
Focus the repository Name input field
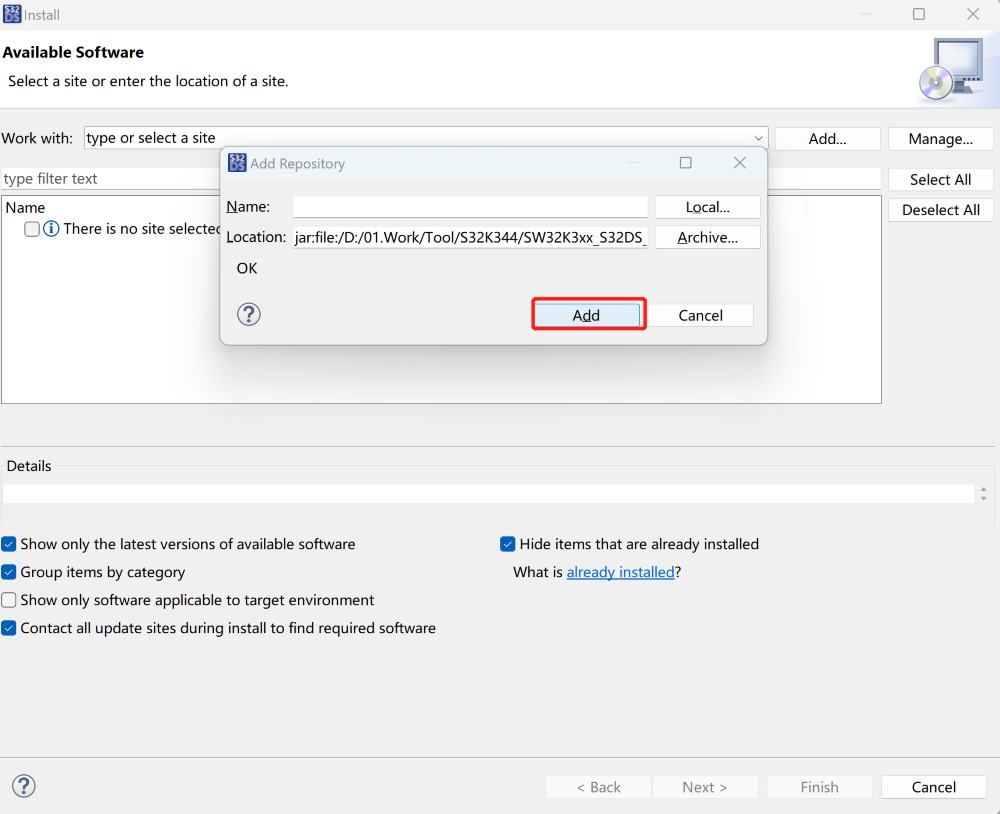[470, 207]
